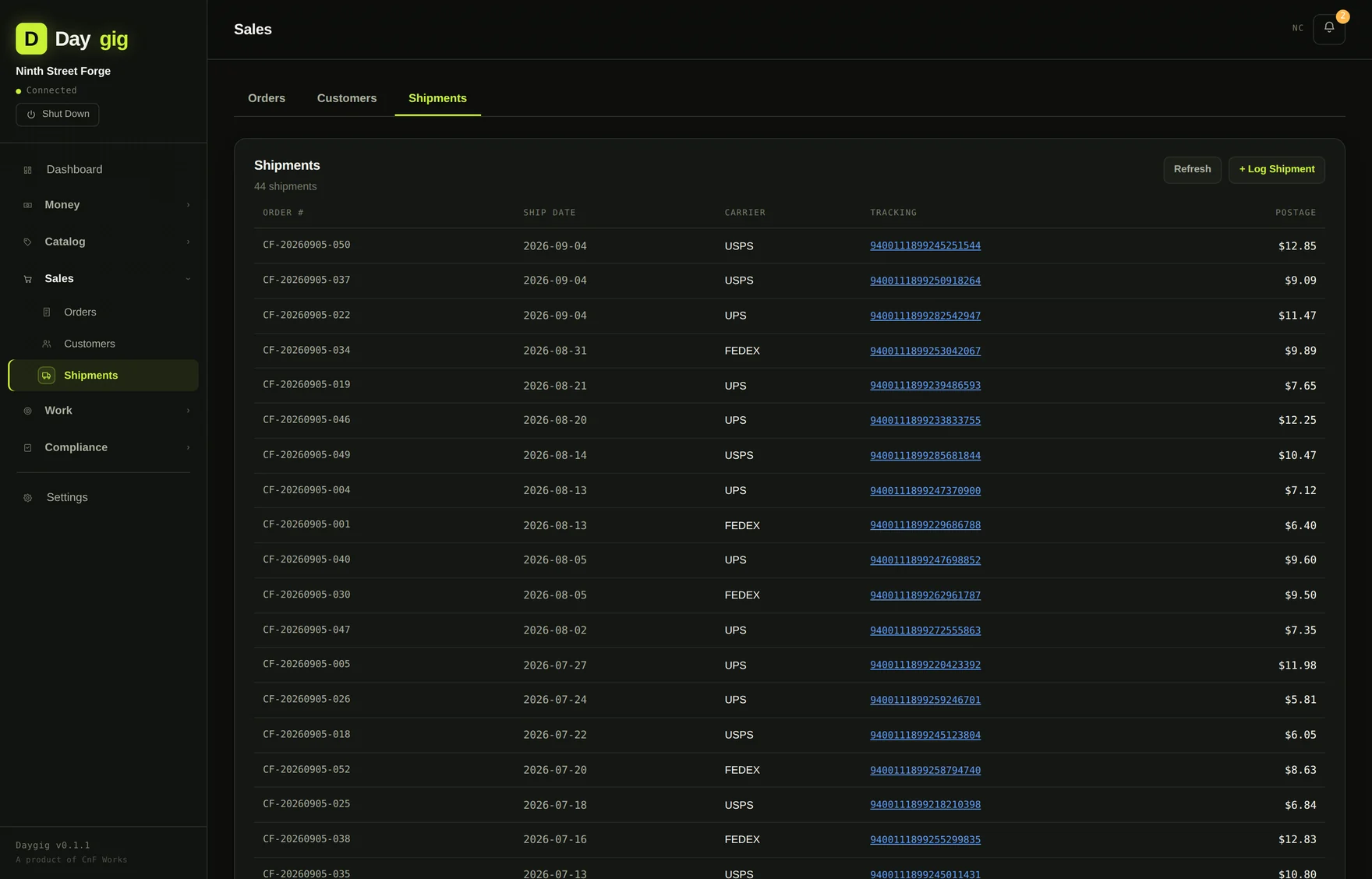
Task: Click the NC user initials
Action: coord(1298,28)
